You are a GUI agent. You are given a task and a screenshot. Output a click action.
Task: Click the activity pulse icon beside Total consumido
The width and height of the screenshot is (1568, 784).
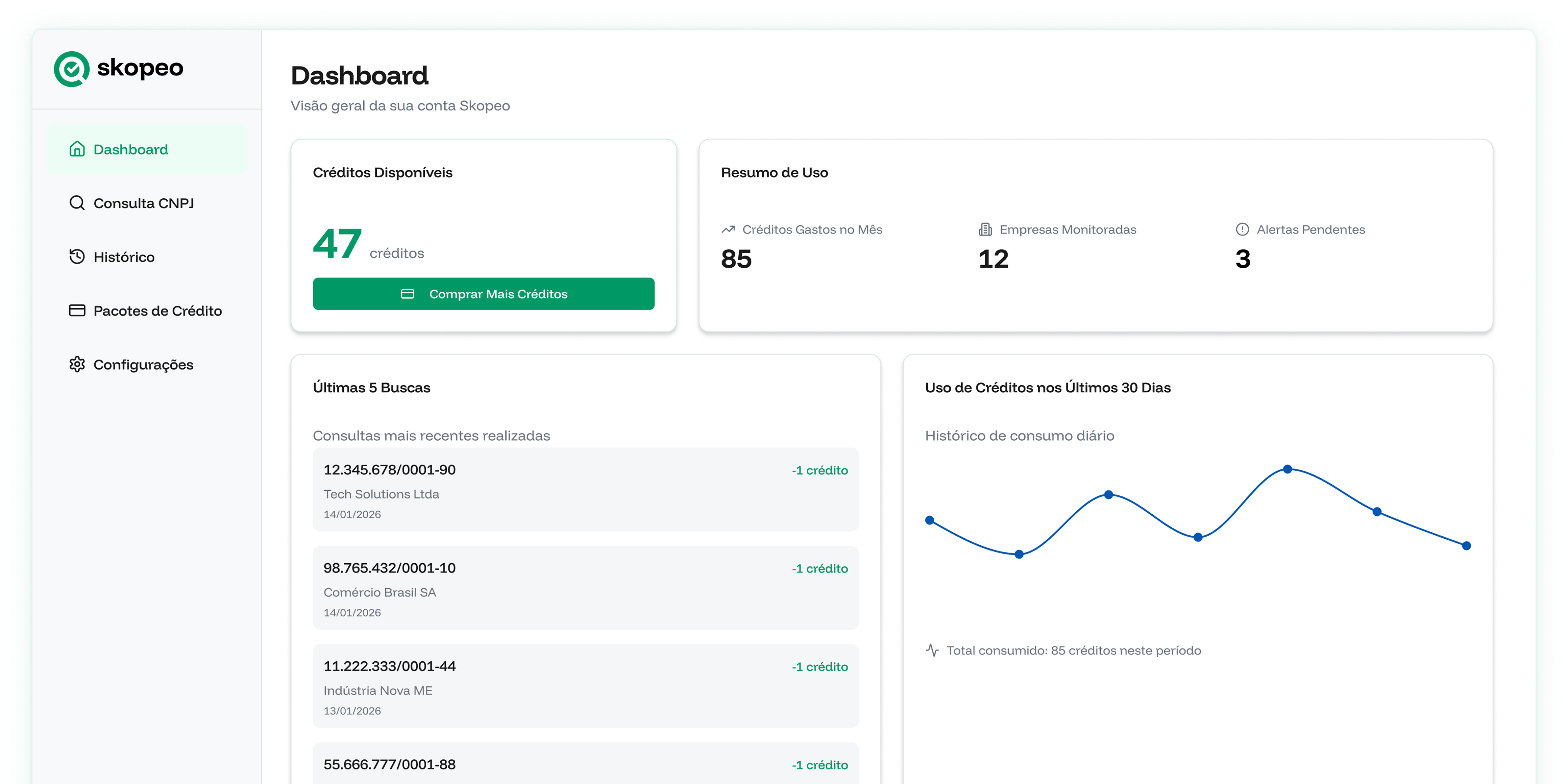[932, 650]
